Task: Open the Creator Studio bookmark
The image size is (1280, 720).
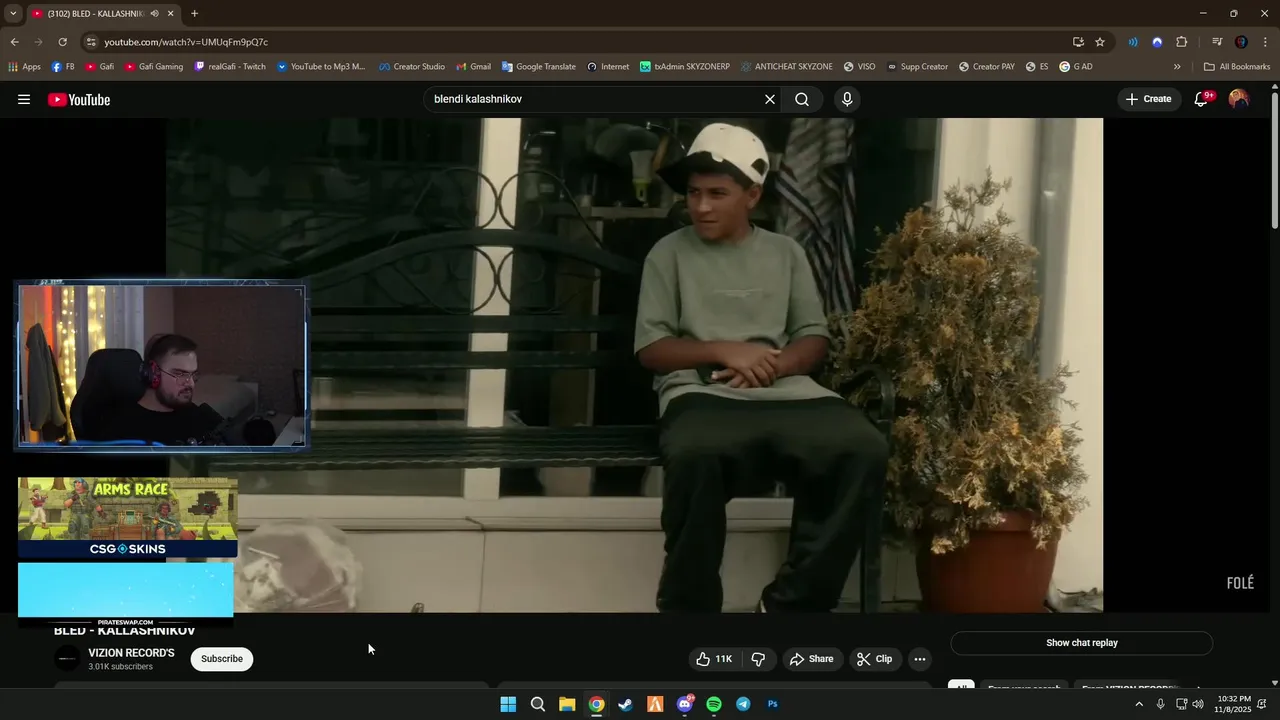Action: (x=412, y=67)
